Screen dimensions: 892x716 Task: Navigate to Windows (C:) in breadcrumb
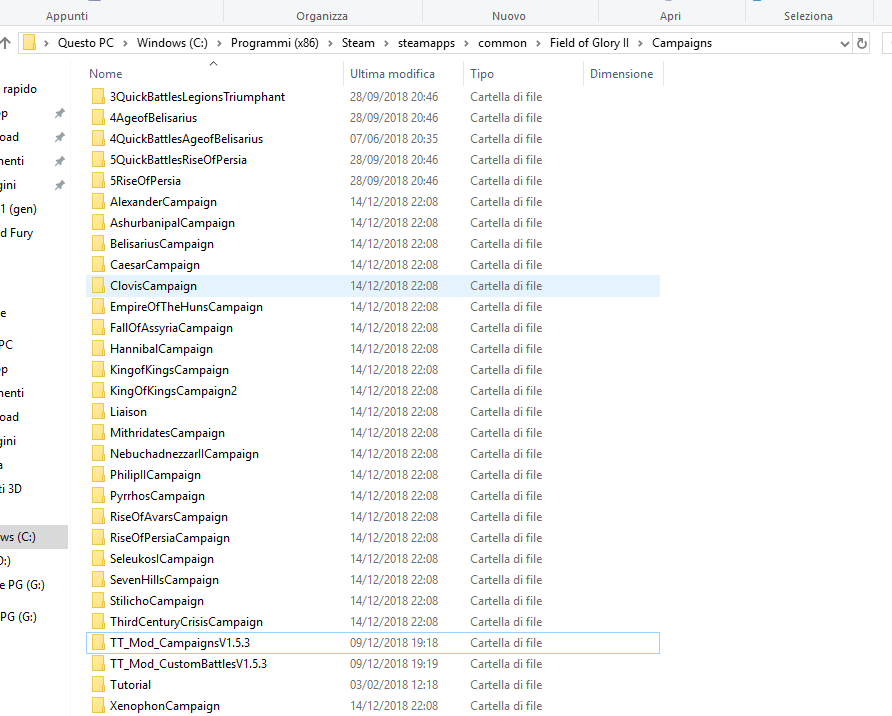172,43
